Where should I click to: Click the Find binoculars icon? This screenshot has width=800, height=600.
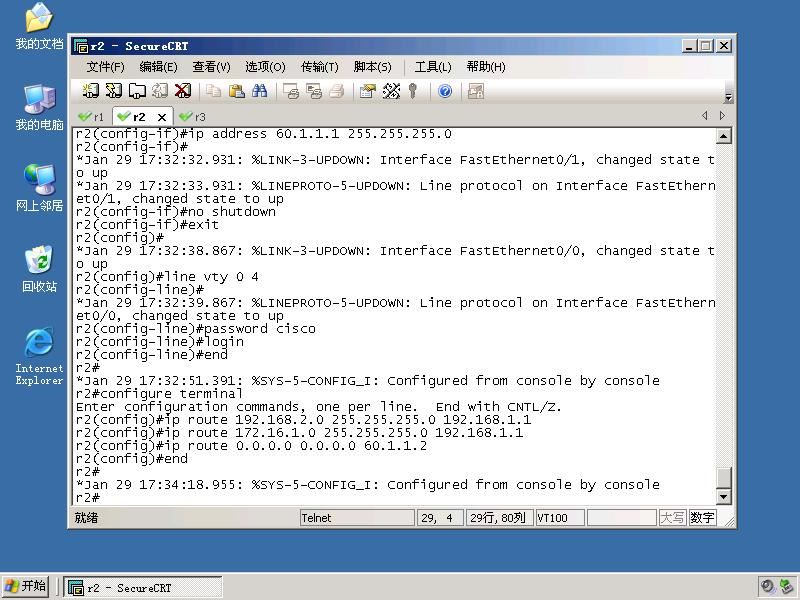tap(259, 91)
